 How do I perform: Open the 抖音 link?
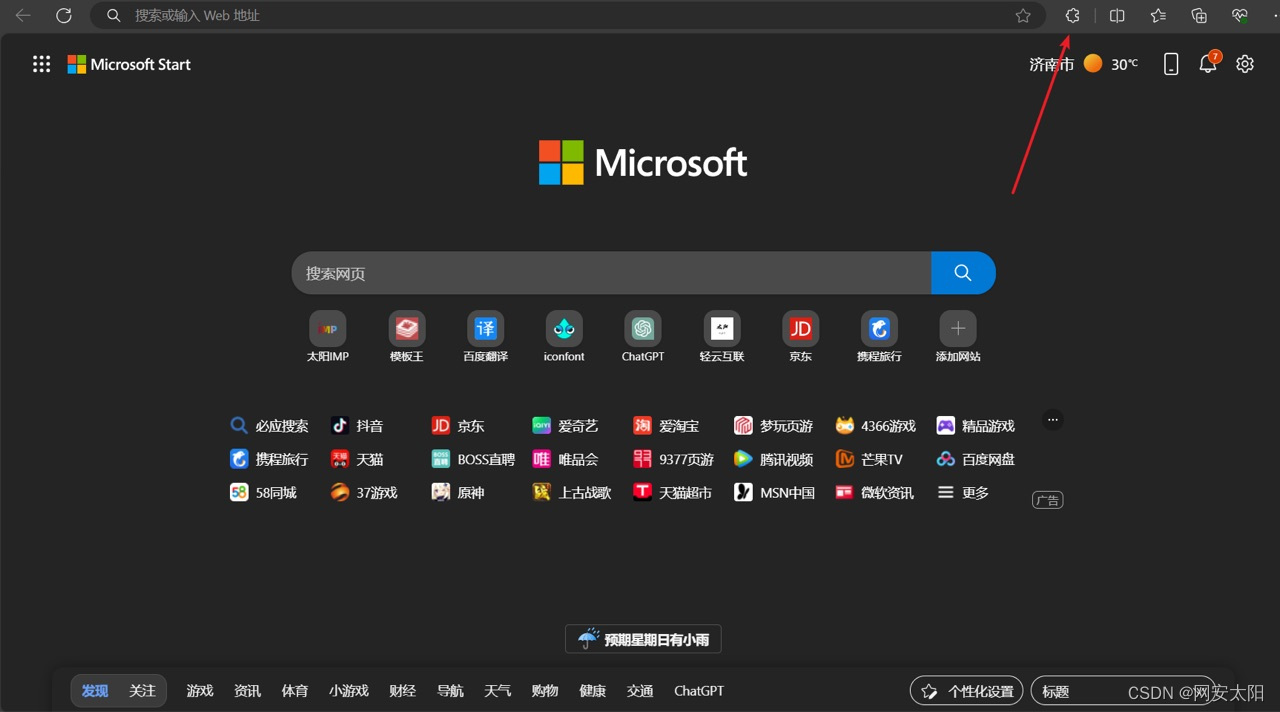tap(357, 426)
